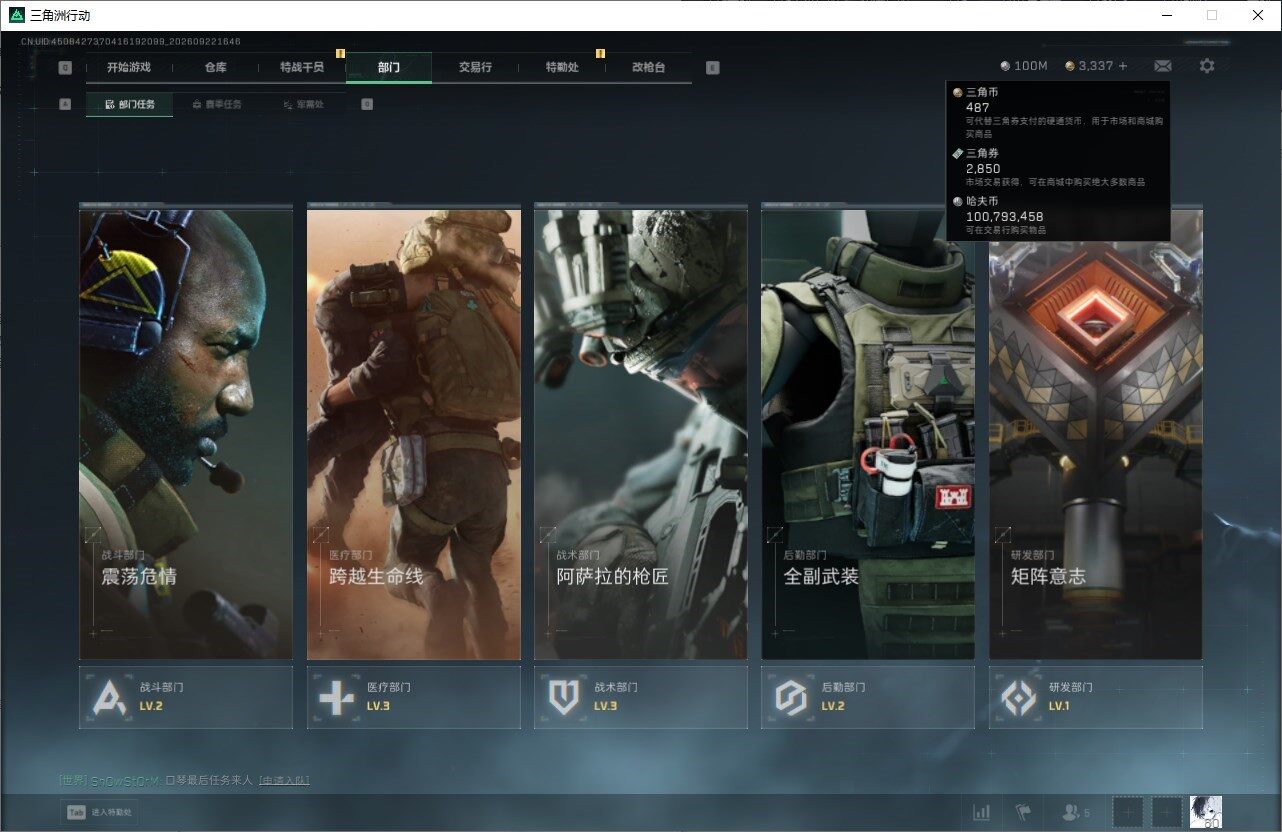Open the 仓库 tab

click(x=215, y=68)
